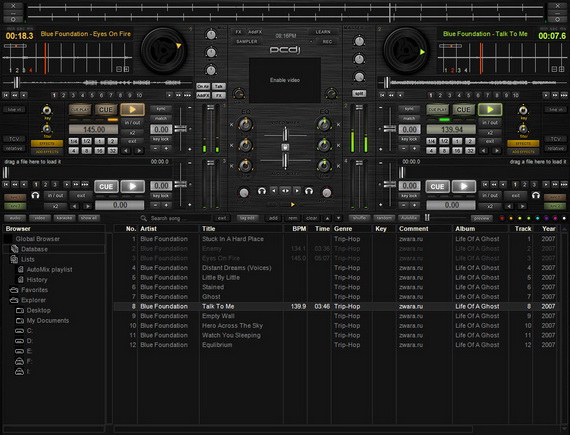Toggle AutoMix mode
This screenshot has width=570, height=435.
tap(409, 218)
